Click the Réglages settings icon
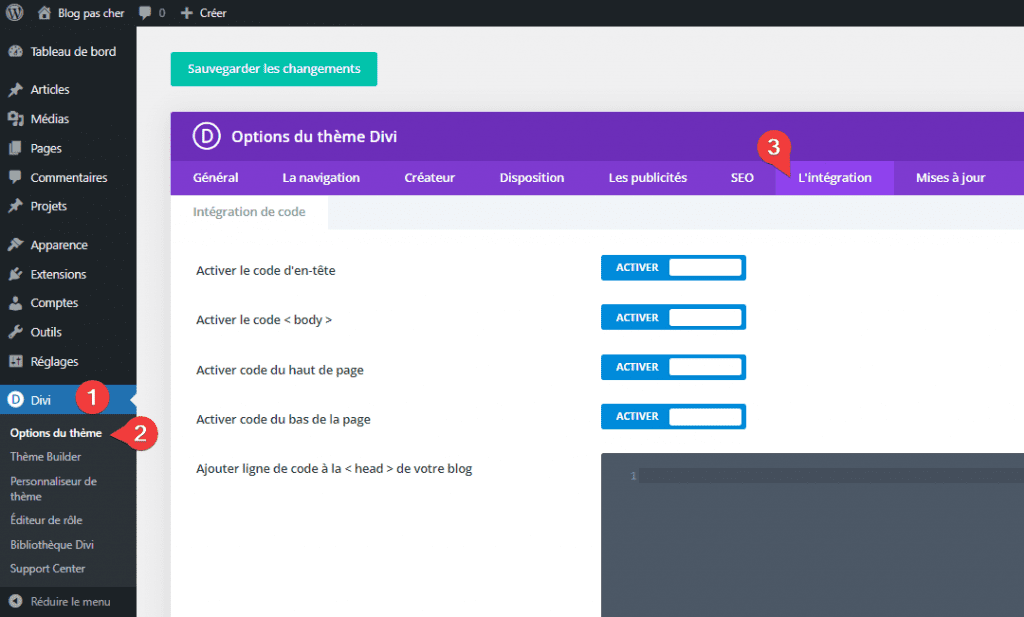The image size is (1024, 617). 16,361
